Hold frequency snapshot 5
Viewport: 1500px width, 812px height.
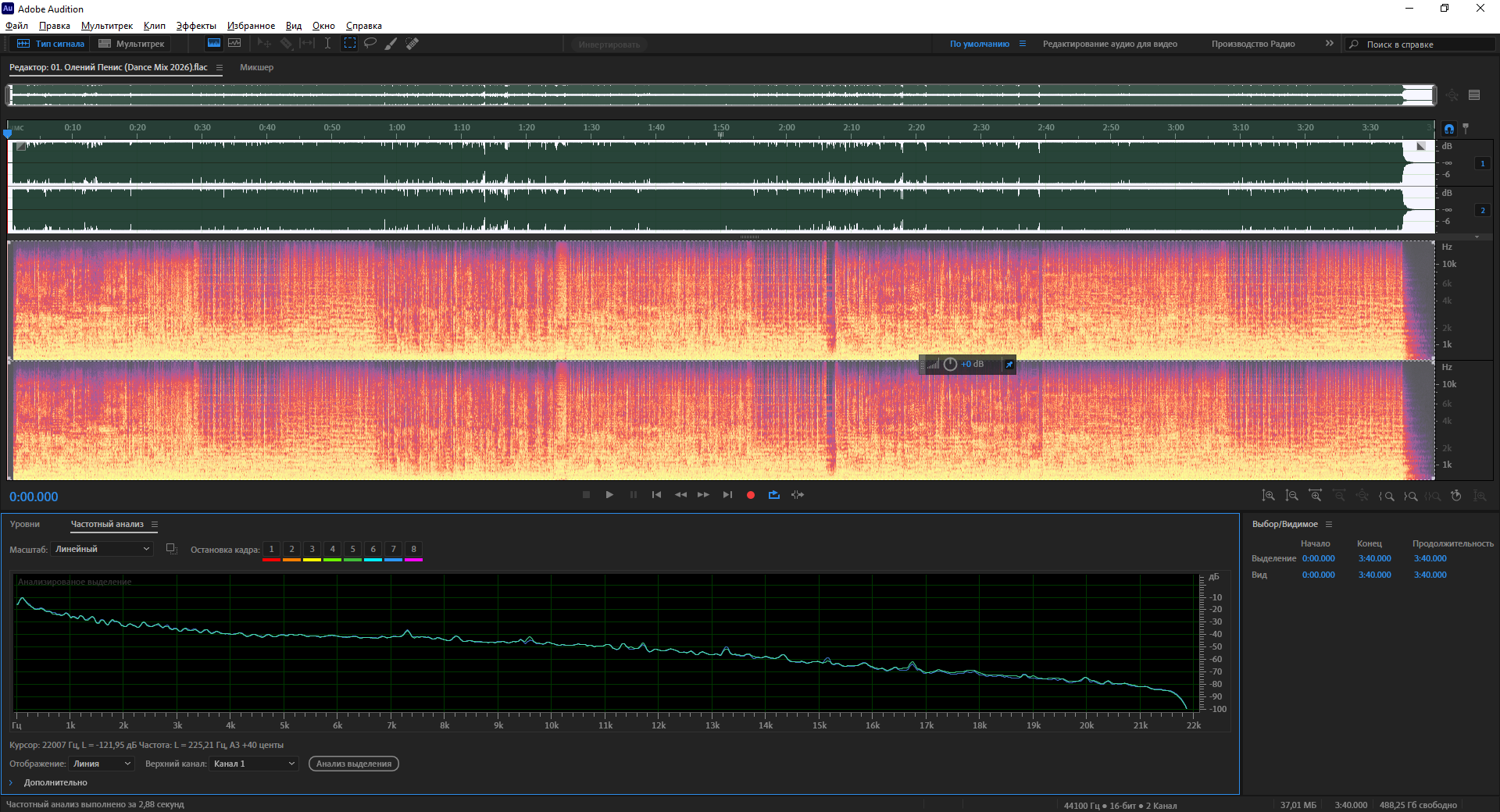click(353, 550)
